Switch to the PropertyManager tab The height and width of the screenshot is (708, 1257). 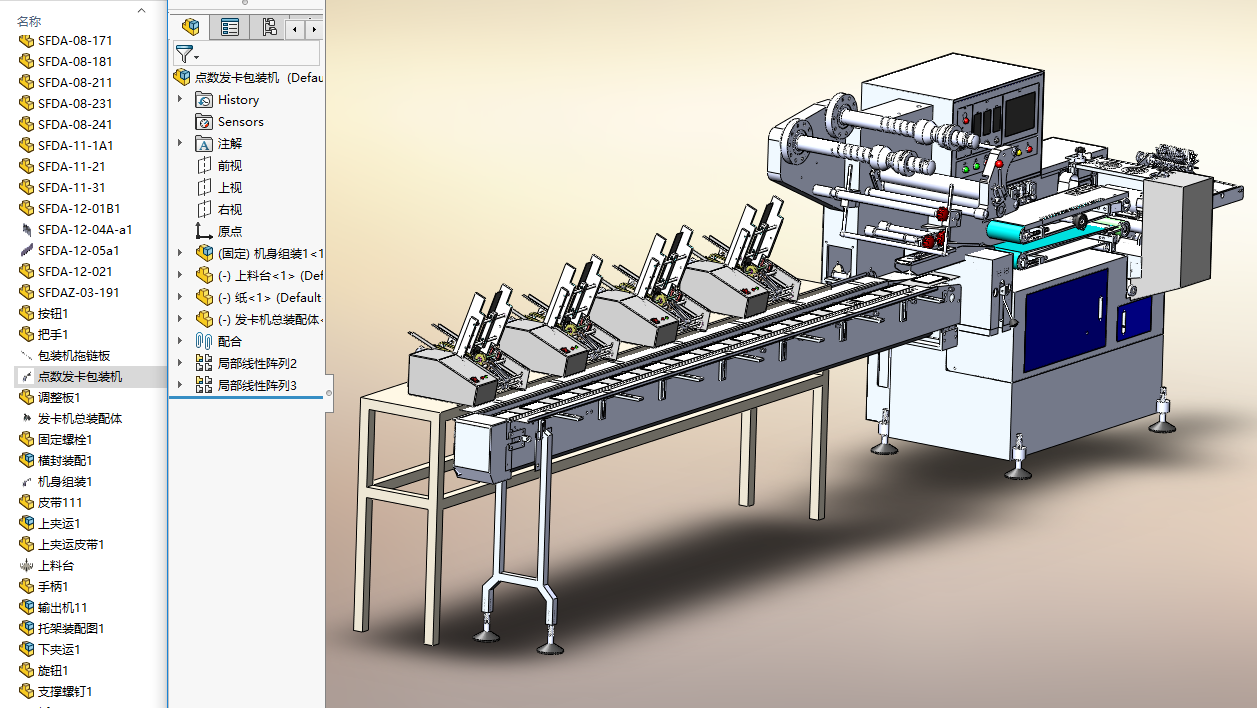click(x=230, y=27)
